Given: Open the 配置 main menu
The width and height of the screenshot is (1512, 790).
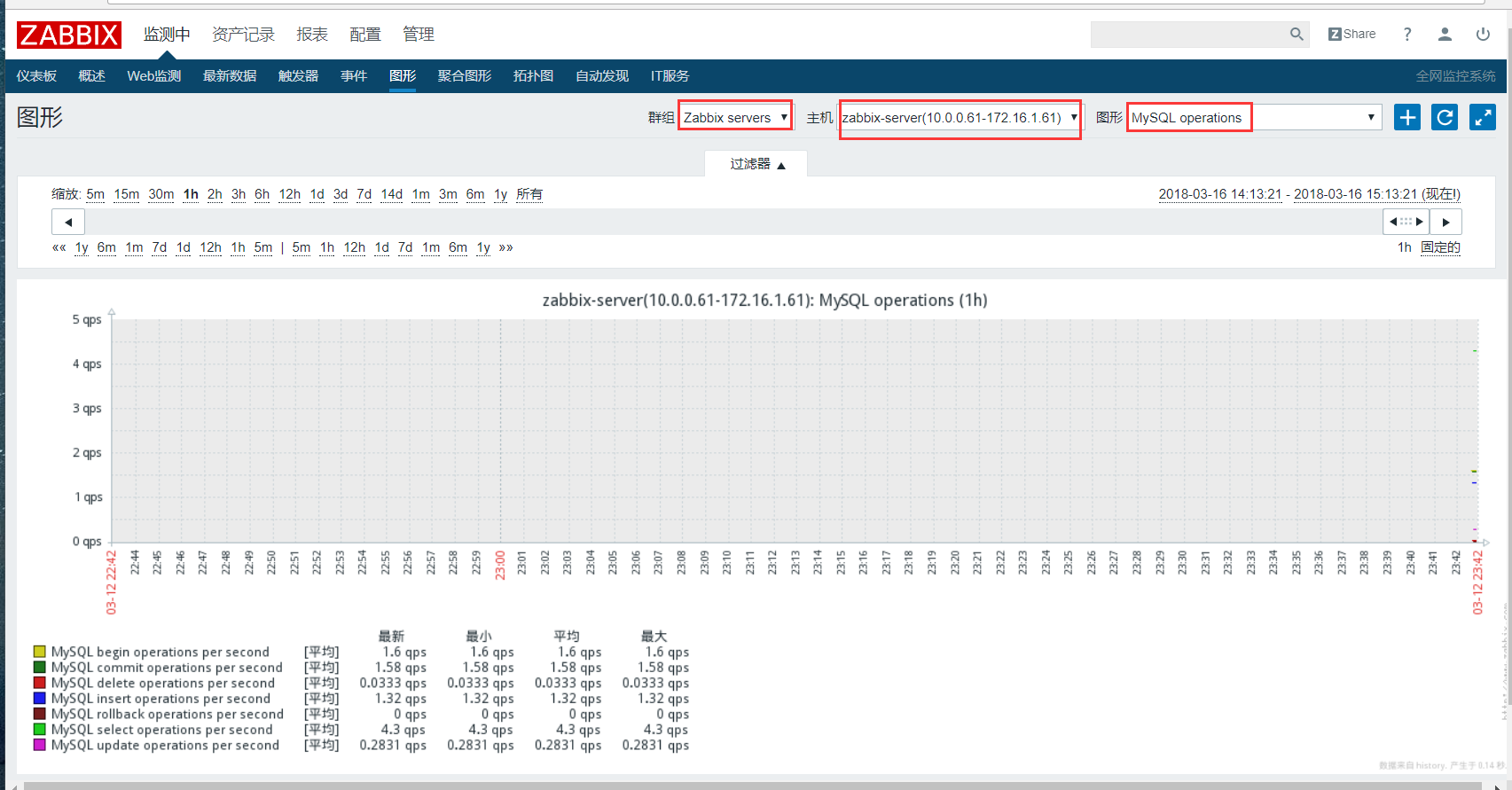Looking at the screenshot, I should point(365,35).
